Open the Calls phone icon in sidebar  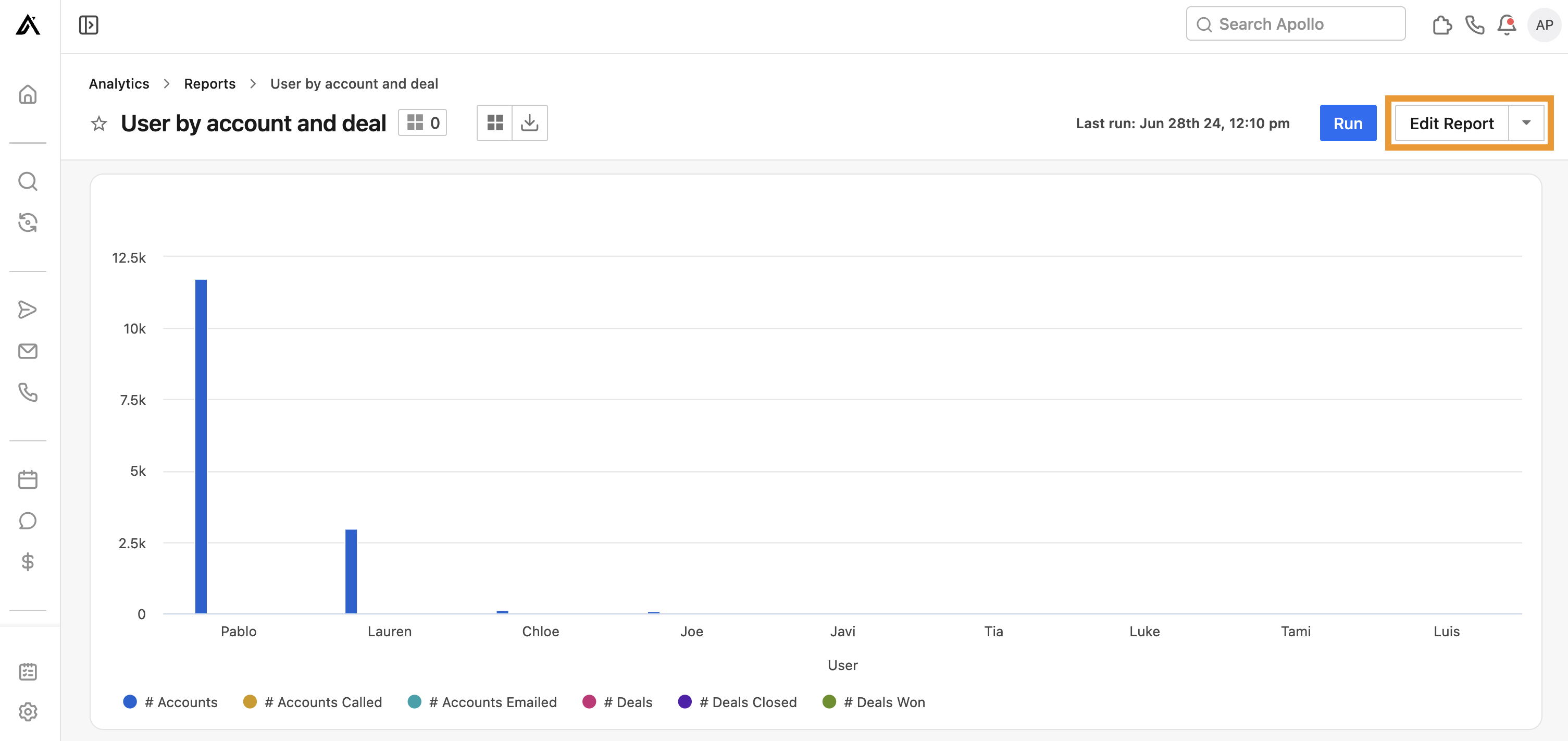[28, 393]
